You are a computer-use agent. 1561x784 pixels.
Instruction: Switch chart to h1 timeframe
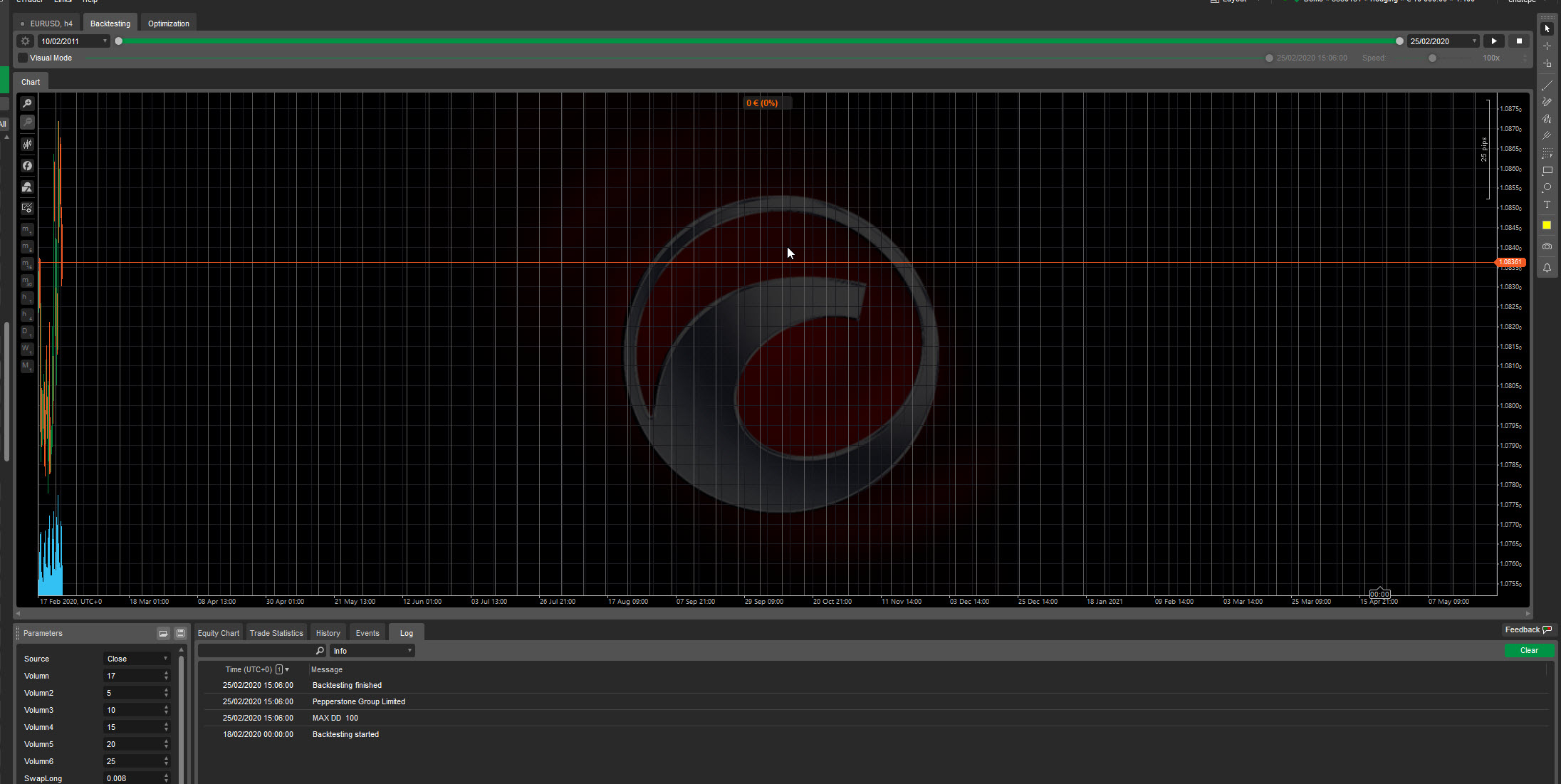click(x=27, y=298)
